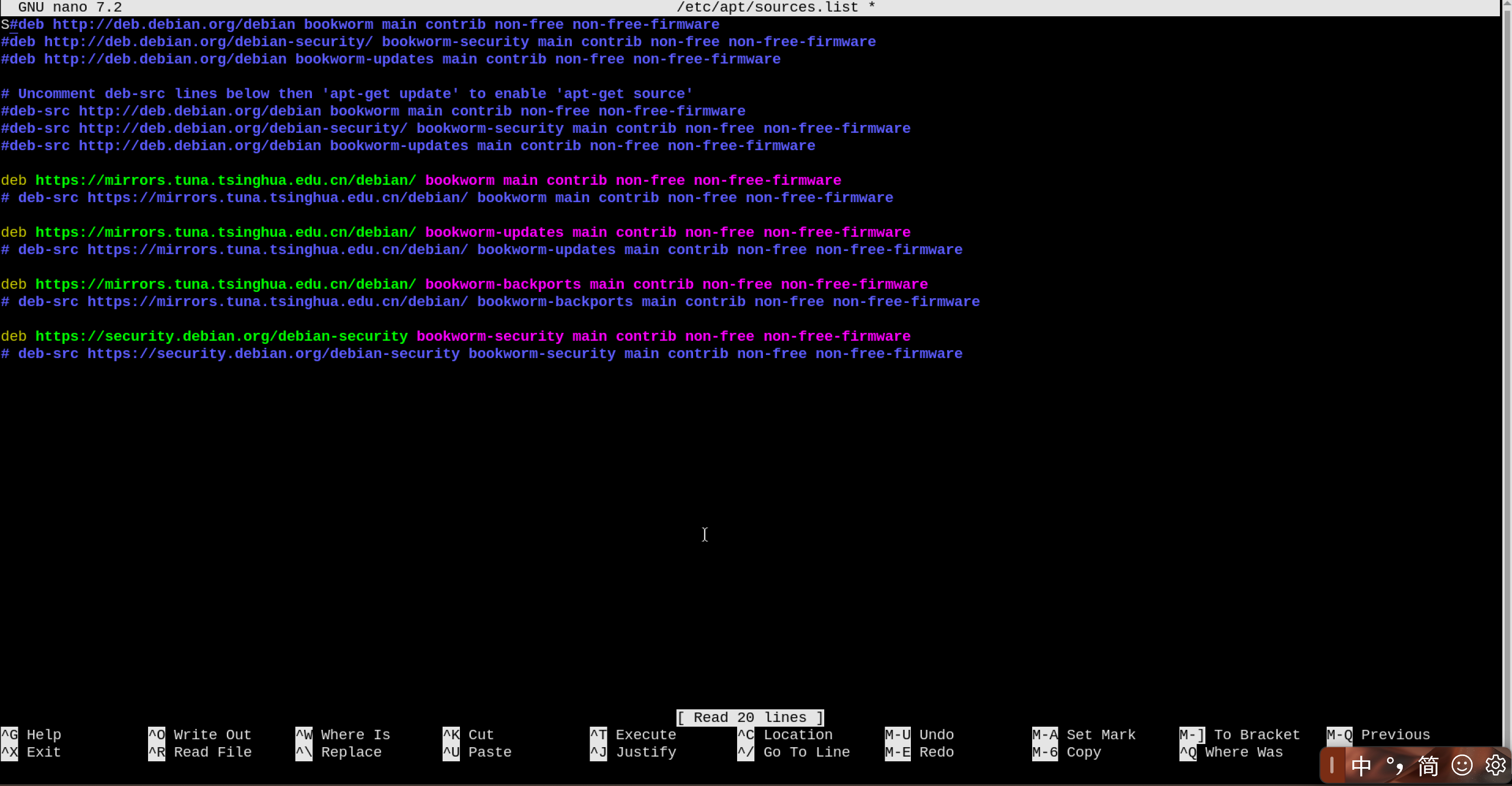Image resolution: width=1512 pixels, height=786 pixels.
Task: Place cursor on tsinghua bookworm-backports deb line
Action: pos(464,285)
